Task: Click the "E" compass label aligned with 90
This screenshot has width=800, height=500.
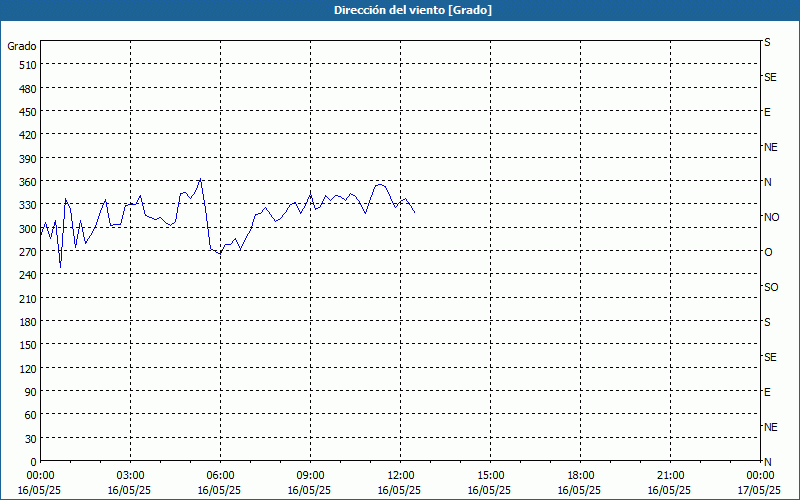Action: 767,392
